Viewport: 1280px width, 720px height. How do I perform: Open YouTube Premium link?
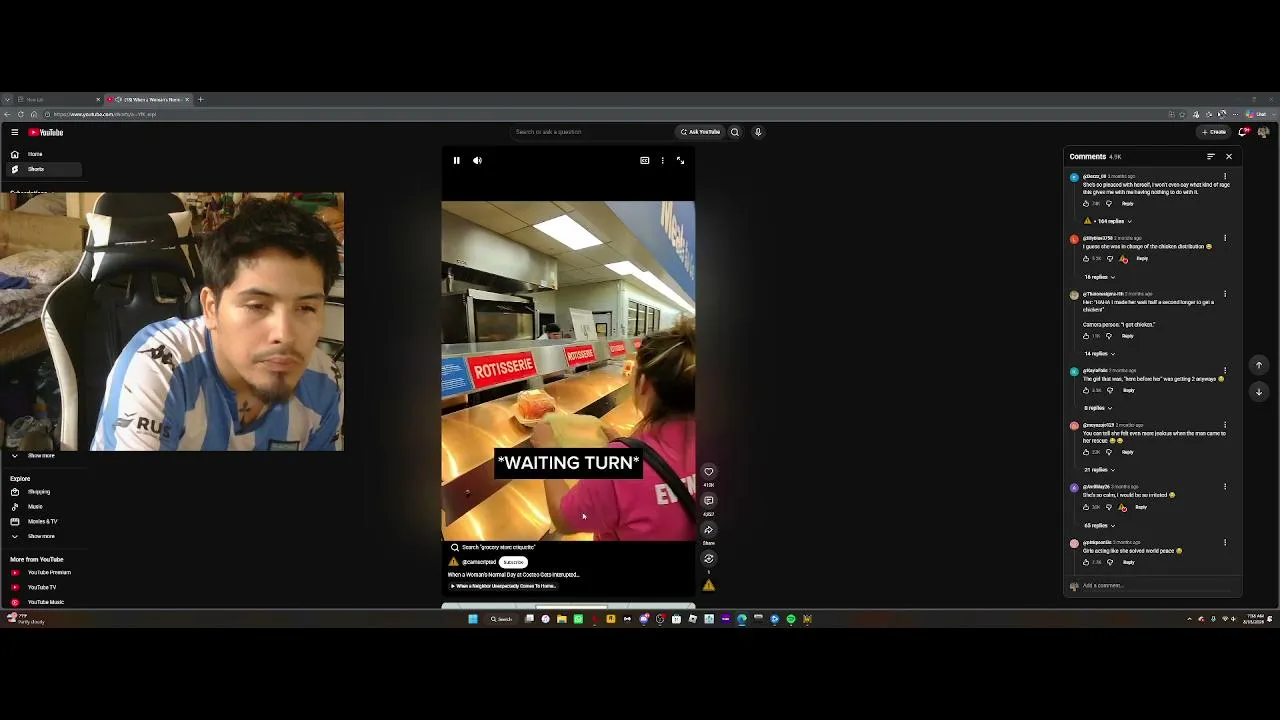pyautogui.click(x=44, y=573)
